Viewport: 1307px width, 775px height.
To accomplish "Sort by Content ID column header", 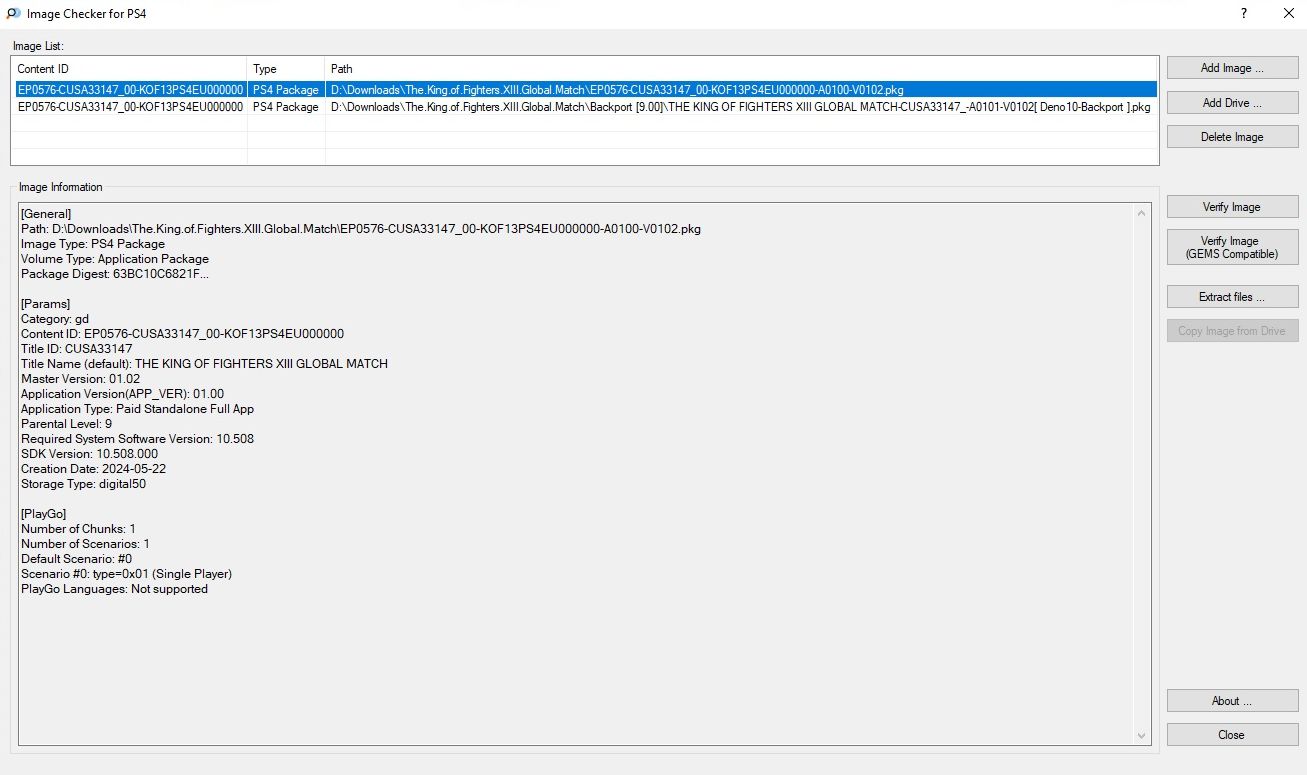I will [129, 69].
